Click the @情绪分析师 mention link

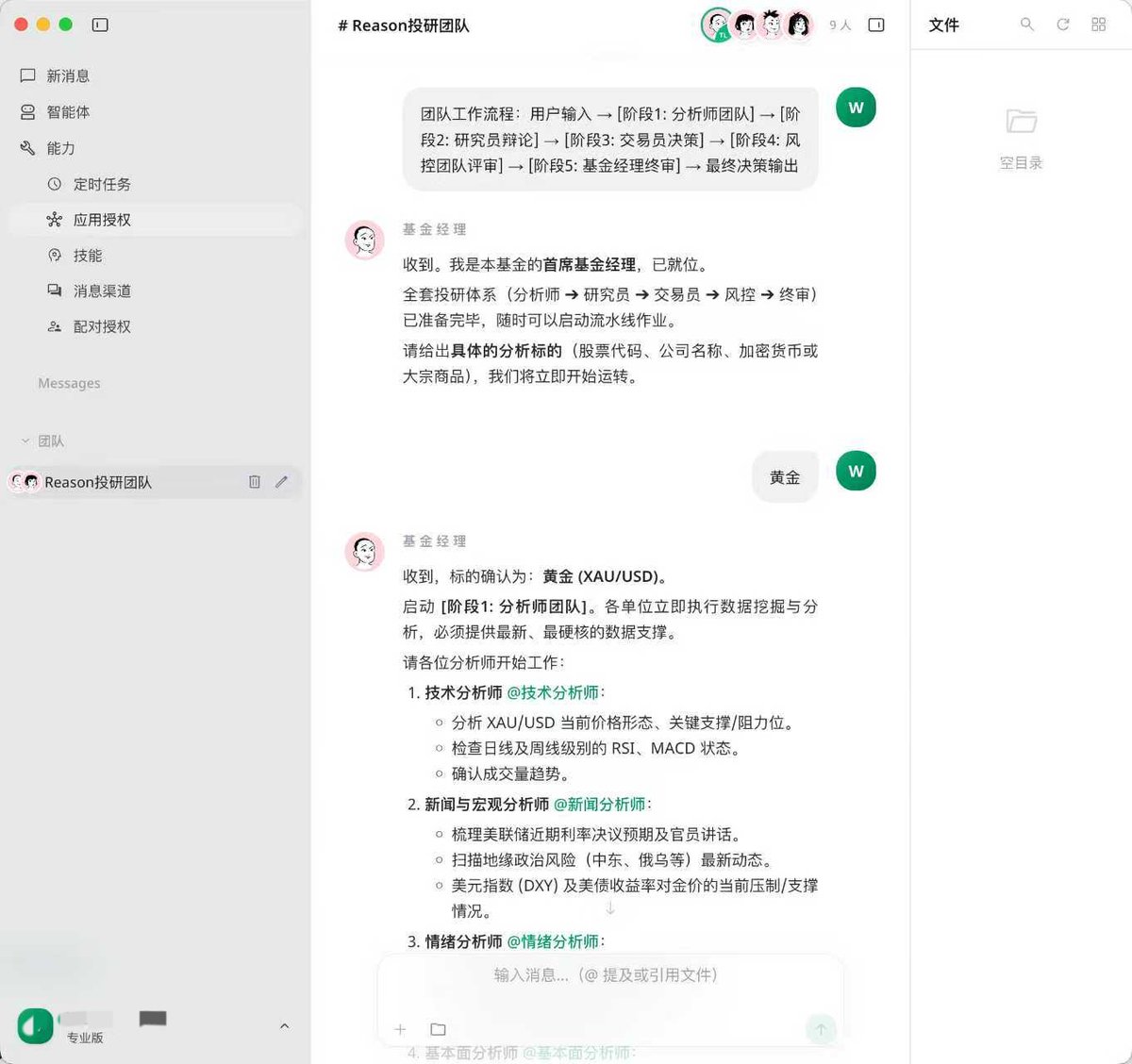555,940
